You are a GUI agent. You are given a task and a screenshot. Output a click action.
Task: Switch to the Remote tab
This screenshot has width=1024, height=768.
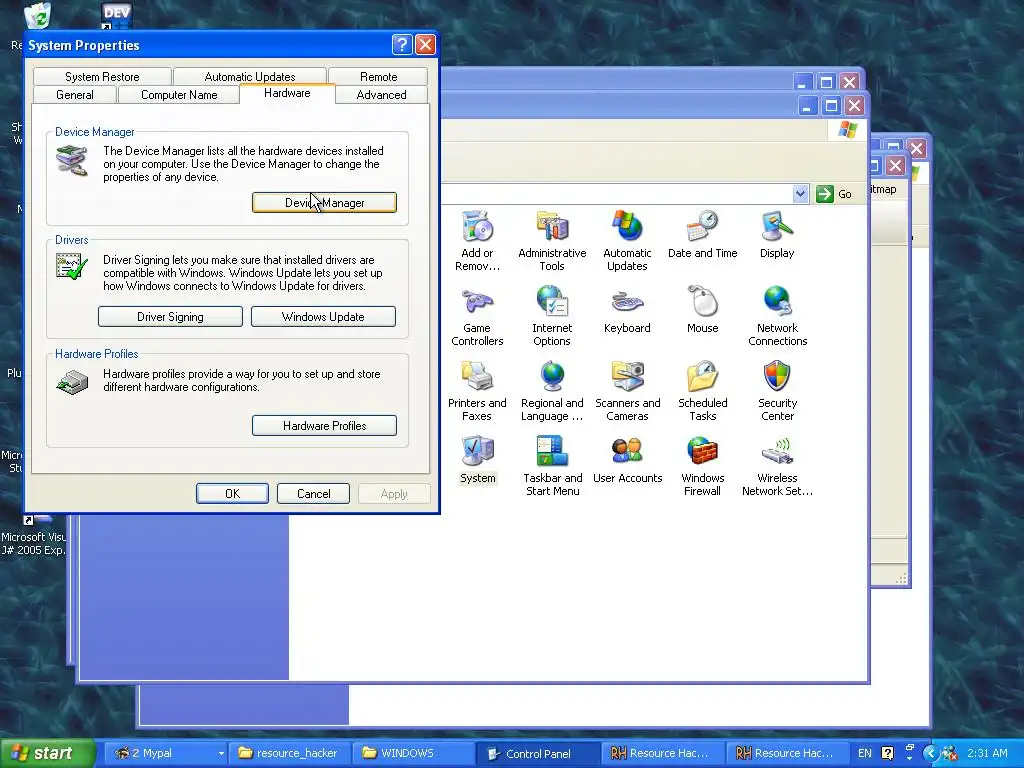[x=378, y=76]
